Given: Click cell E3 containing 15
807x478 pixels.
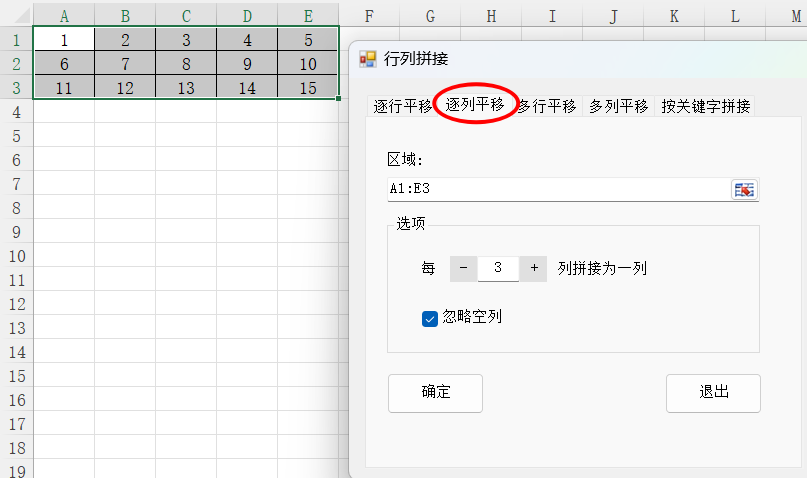Looking at the screenshot, I should click(308, 87).
